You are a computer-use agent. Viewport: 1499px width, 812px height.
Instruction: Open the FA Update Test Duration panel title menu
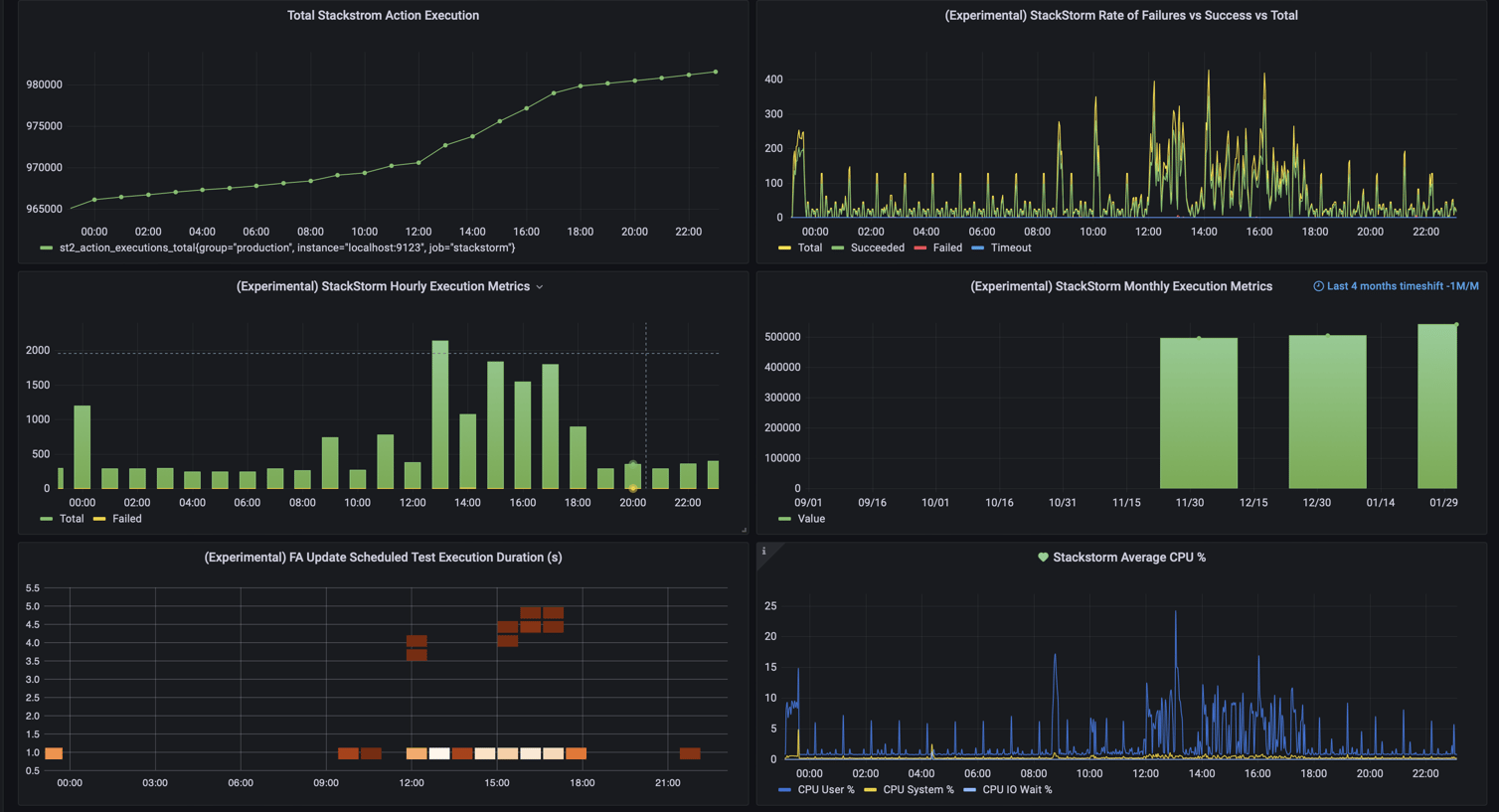(x=382, y=558)
